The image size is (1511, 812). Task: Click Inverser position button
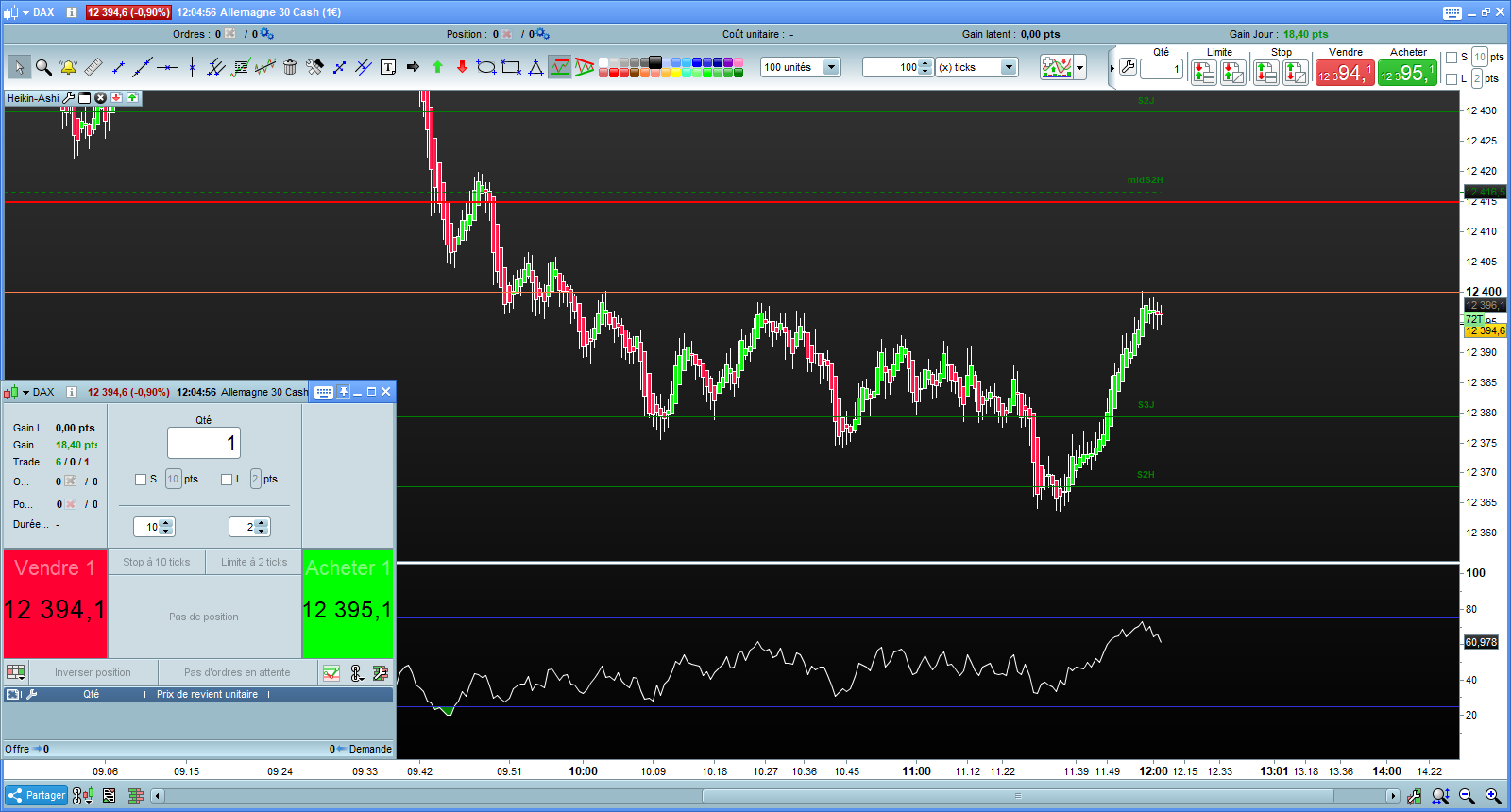[93, 672]
